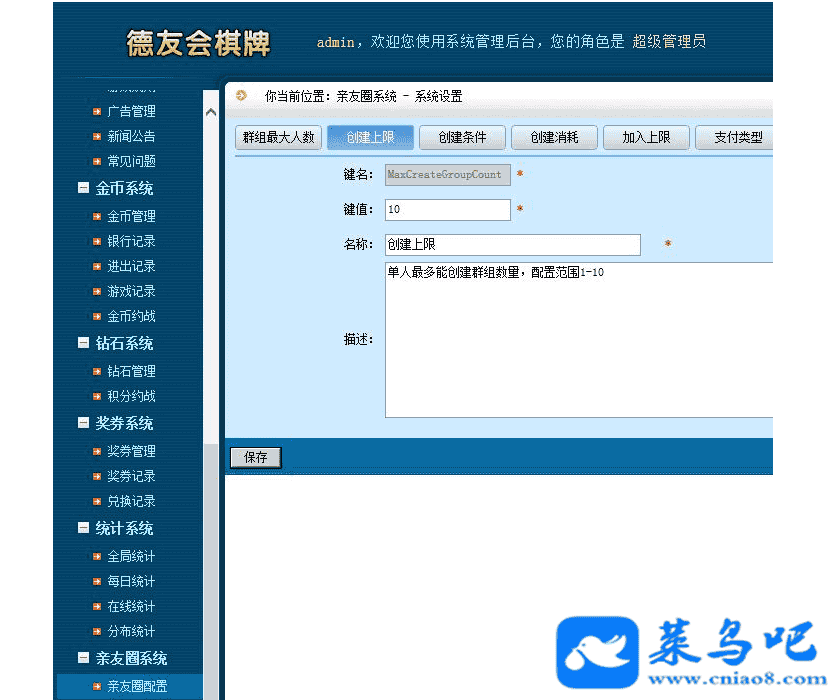
Task: Focus the 键值 input field
Action: click(447, 210)
